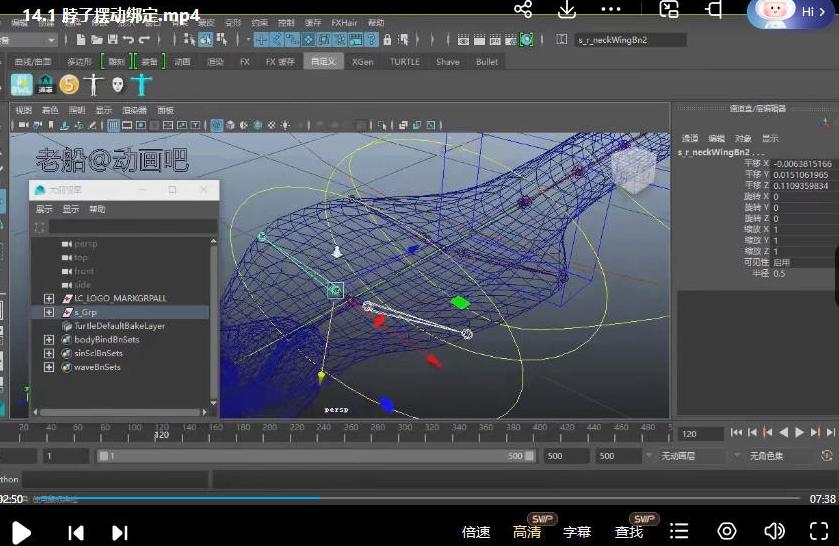Click the skull mask shelf icon

(x=118, y=85)
